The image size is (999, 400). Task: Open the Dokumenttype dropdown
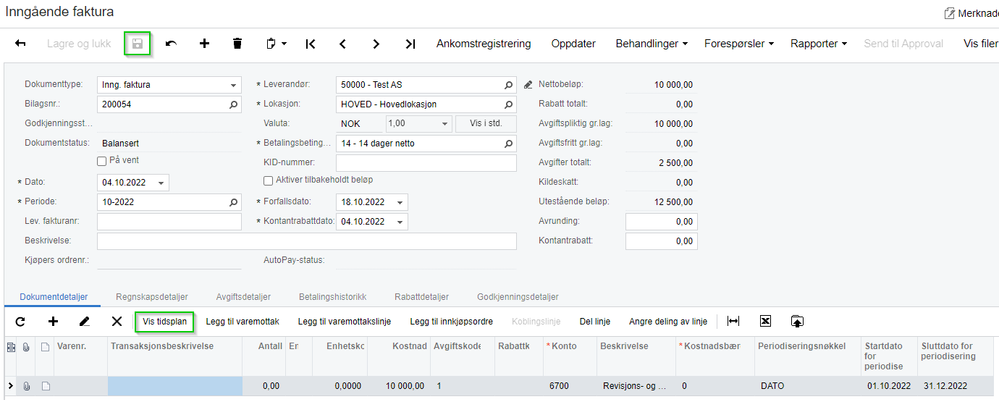click(233, 85)
